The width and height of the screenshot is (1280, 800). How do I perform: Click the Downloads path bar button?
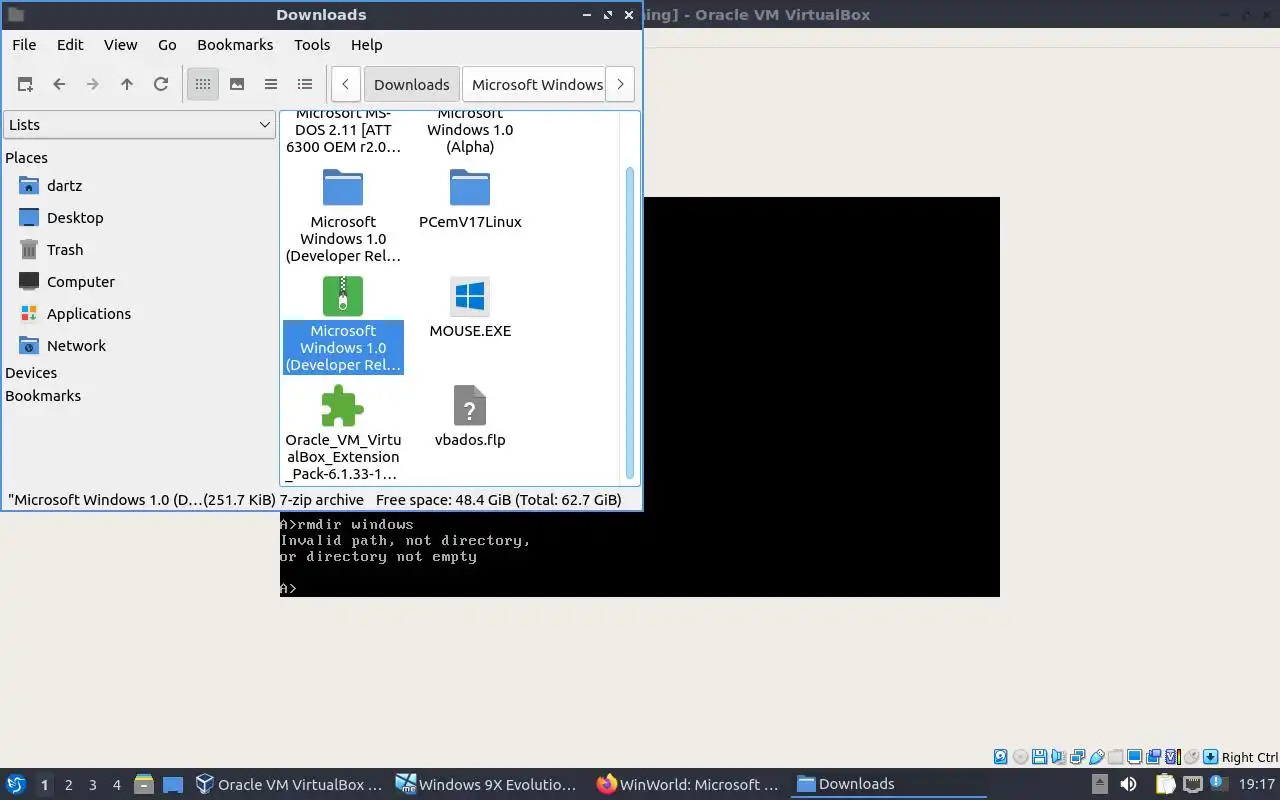coord(411,84)
